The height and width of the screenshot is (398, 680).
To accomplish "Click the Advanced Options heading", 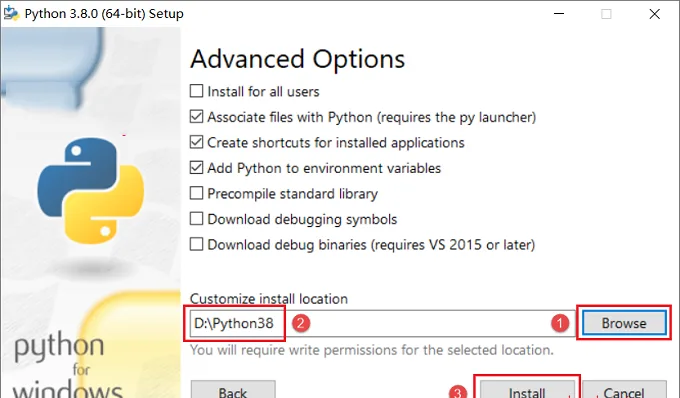I will click(298, 59).
